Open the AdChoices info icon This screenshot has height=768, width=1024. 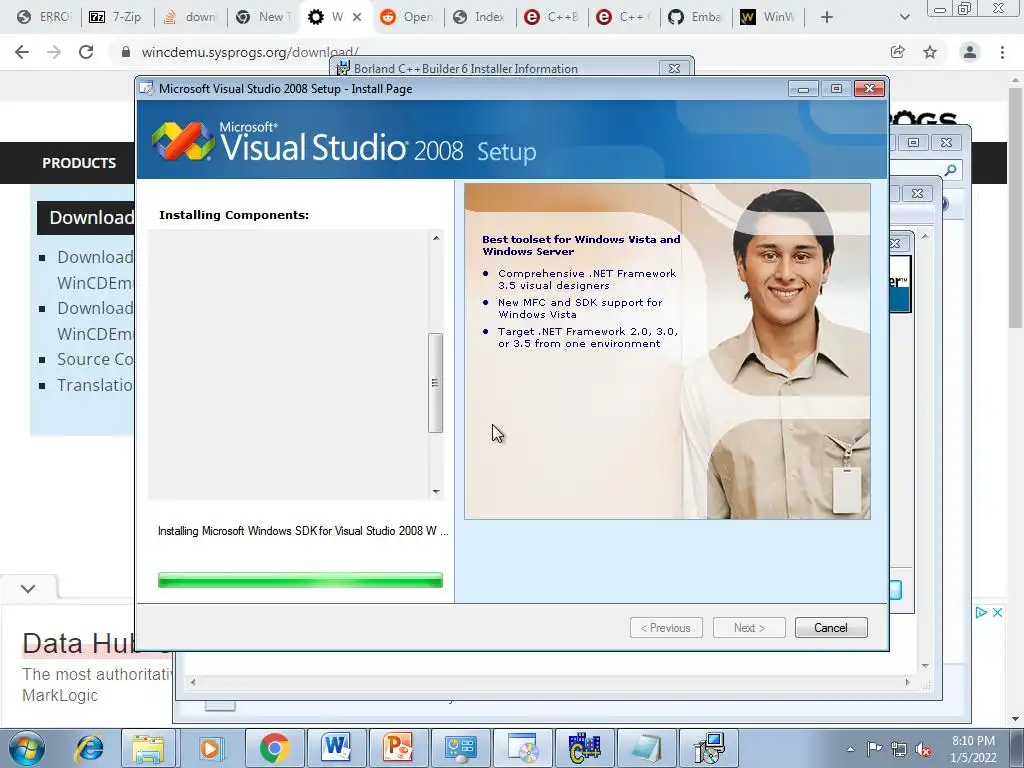point(981,612)
